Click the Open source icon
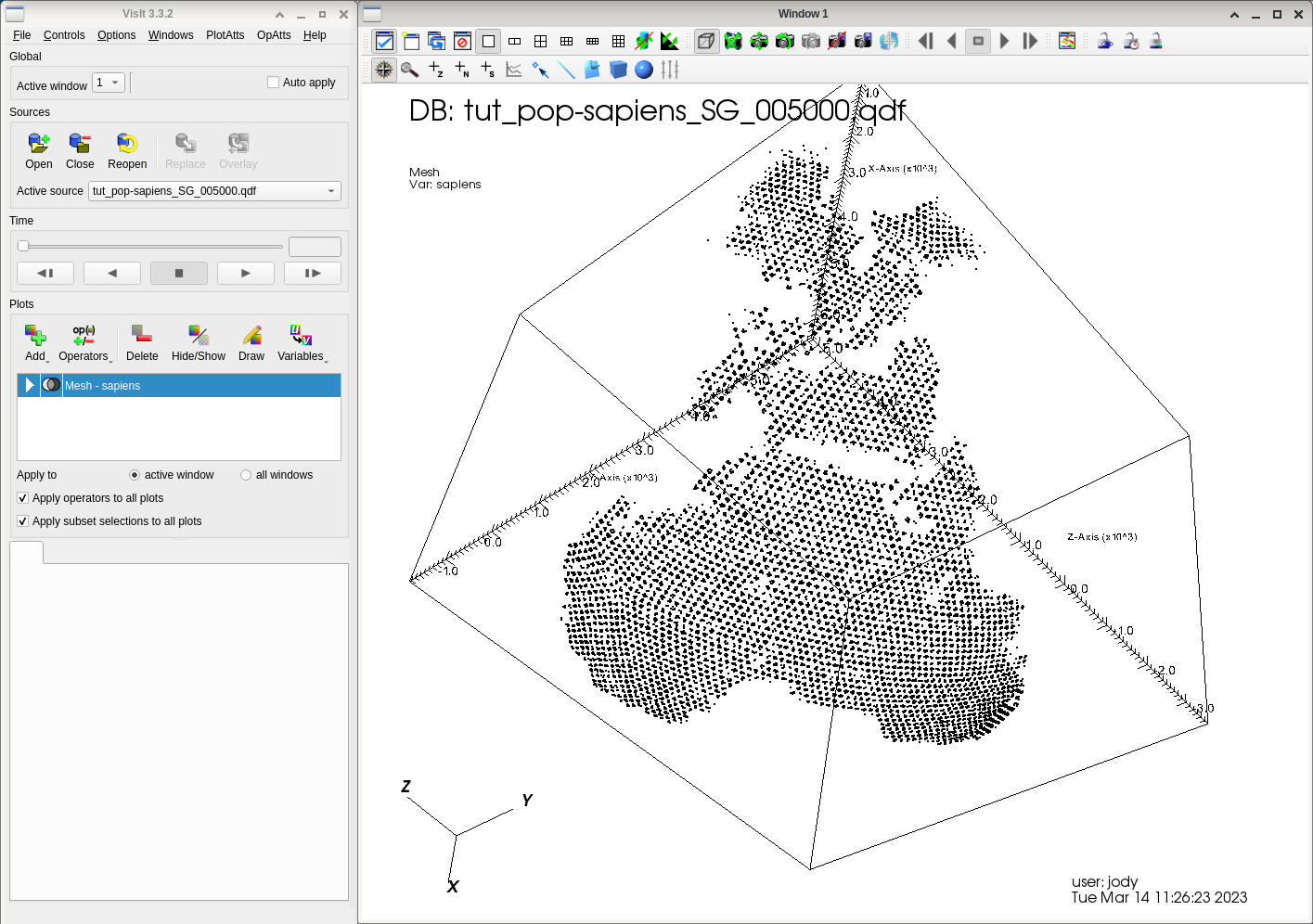This screenshot has width=1313, height=924. [x=38, y=144]
